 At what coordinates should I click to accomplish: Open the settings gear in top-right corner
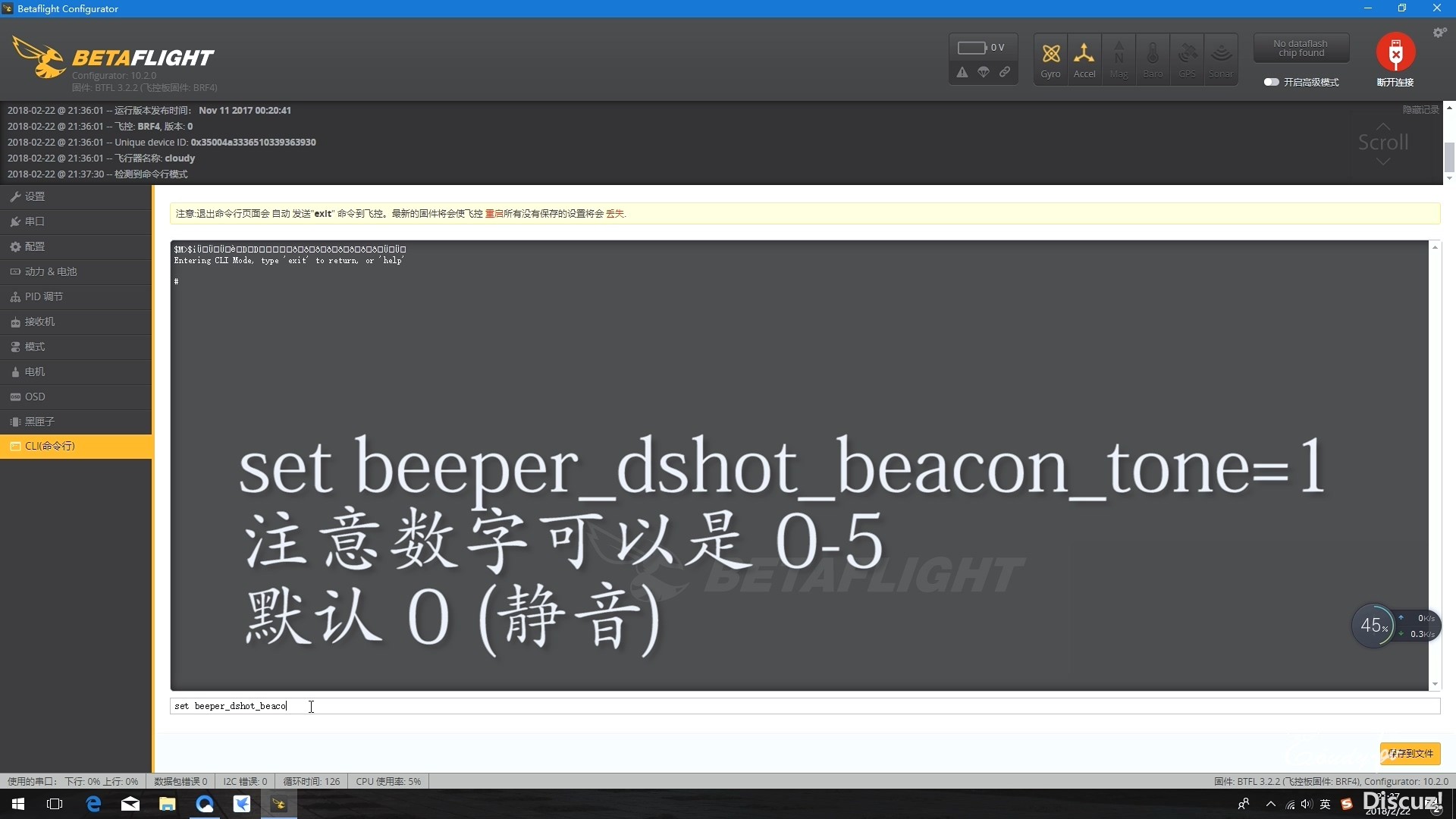click(1439, 33)
